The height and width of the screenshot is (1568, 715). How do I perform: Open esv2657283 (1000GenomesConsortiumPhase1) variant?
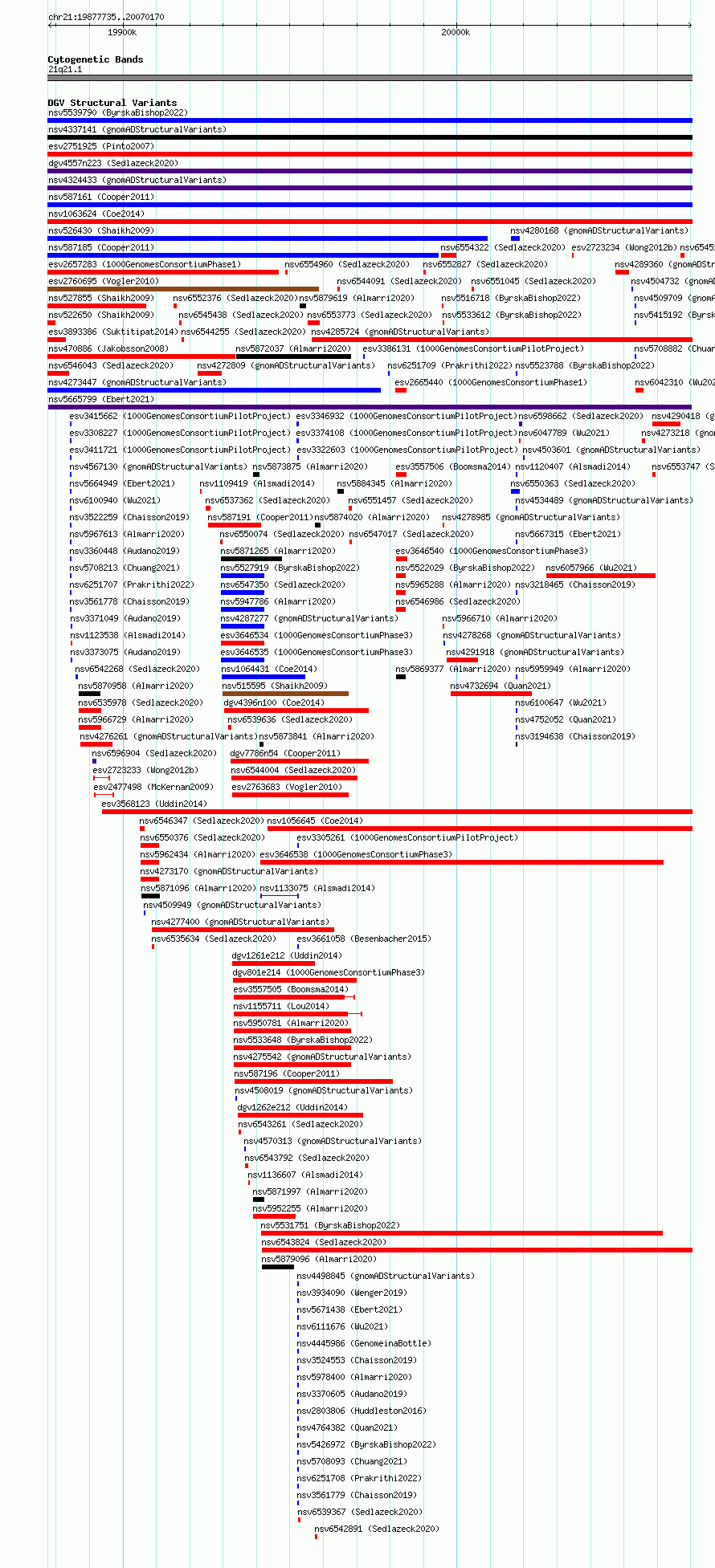tap(145, 264)
